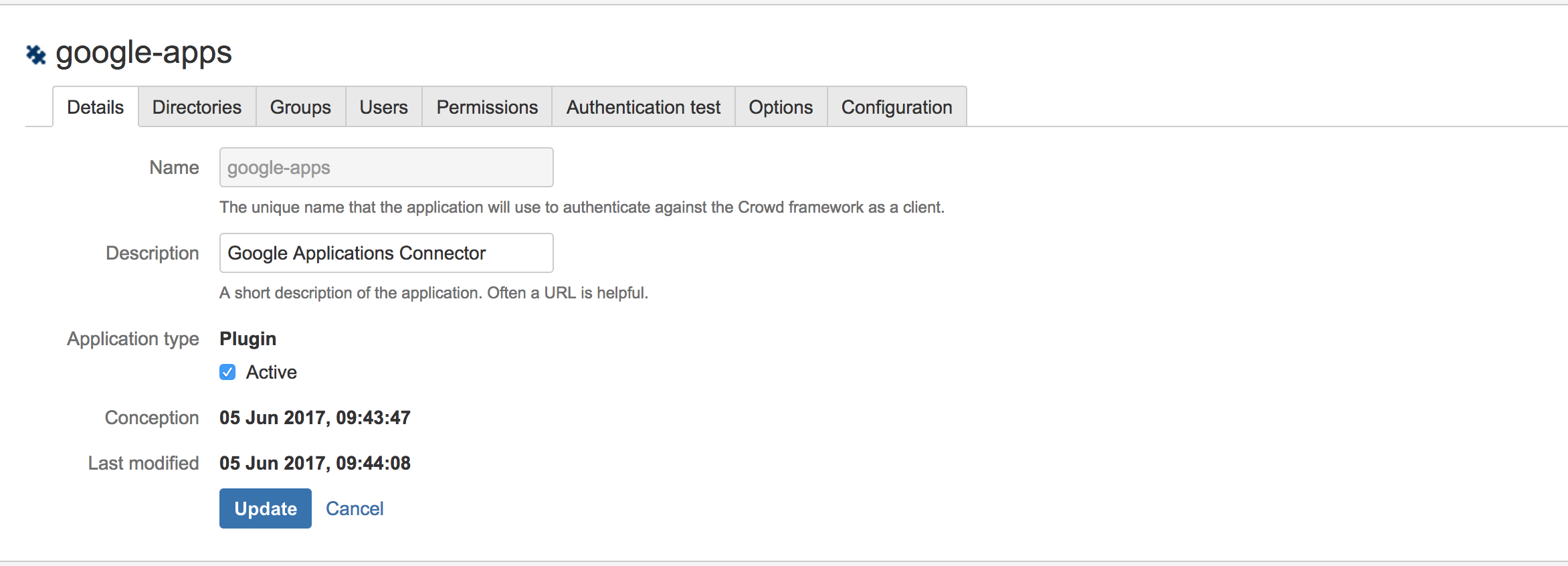This screenshot has width=1568, height=566.
Task: Select the Details tab
Action: (96, 107)
